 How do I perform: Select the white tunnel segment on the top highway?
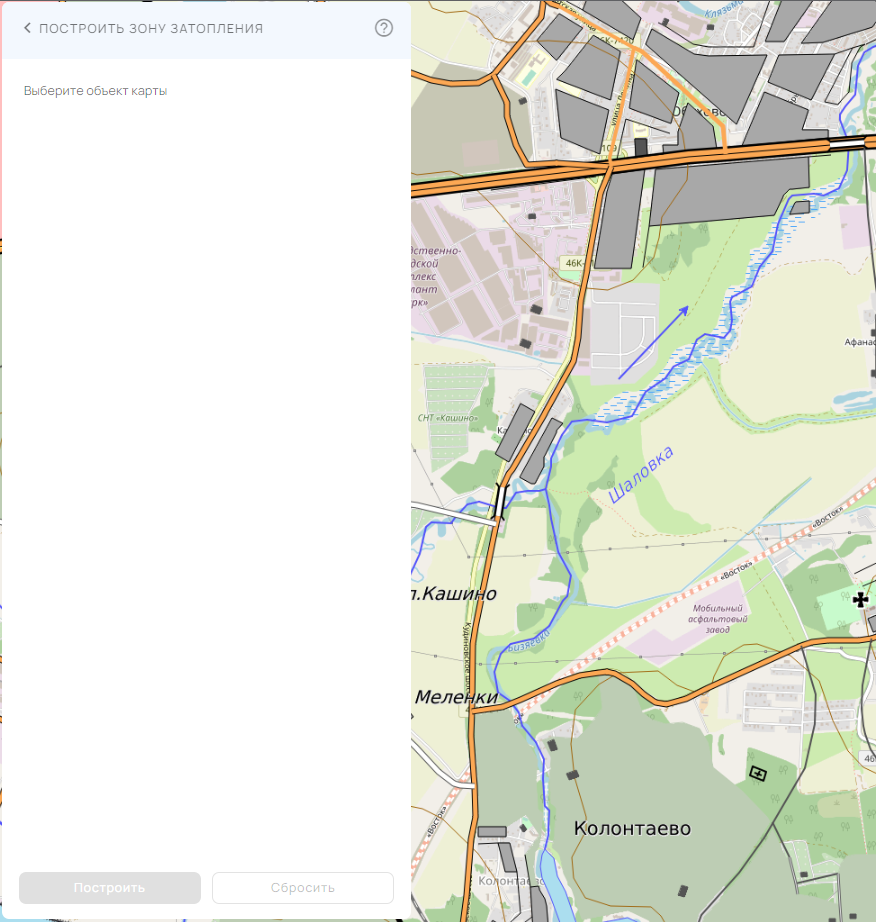(x=849, y=144)
